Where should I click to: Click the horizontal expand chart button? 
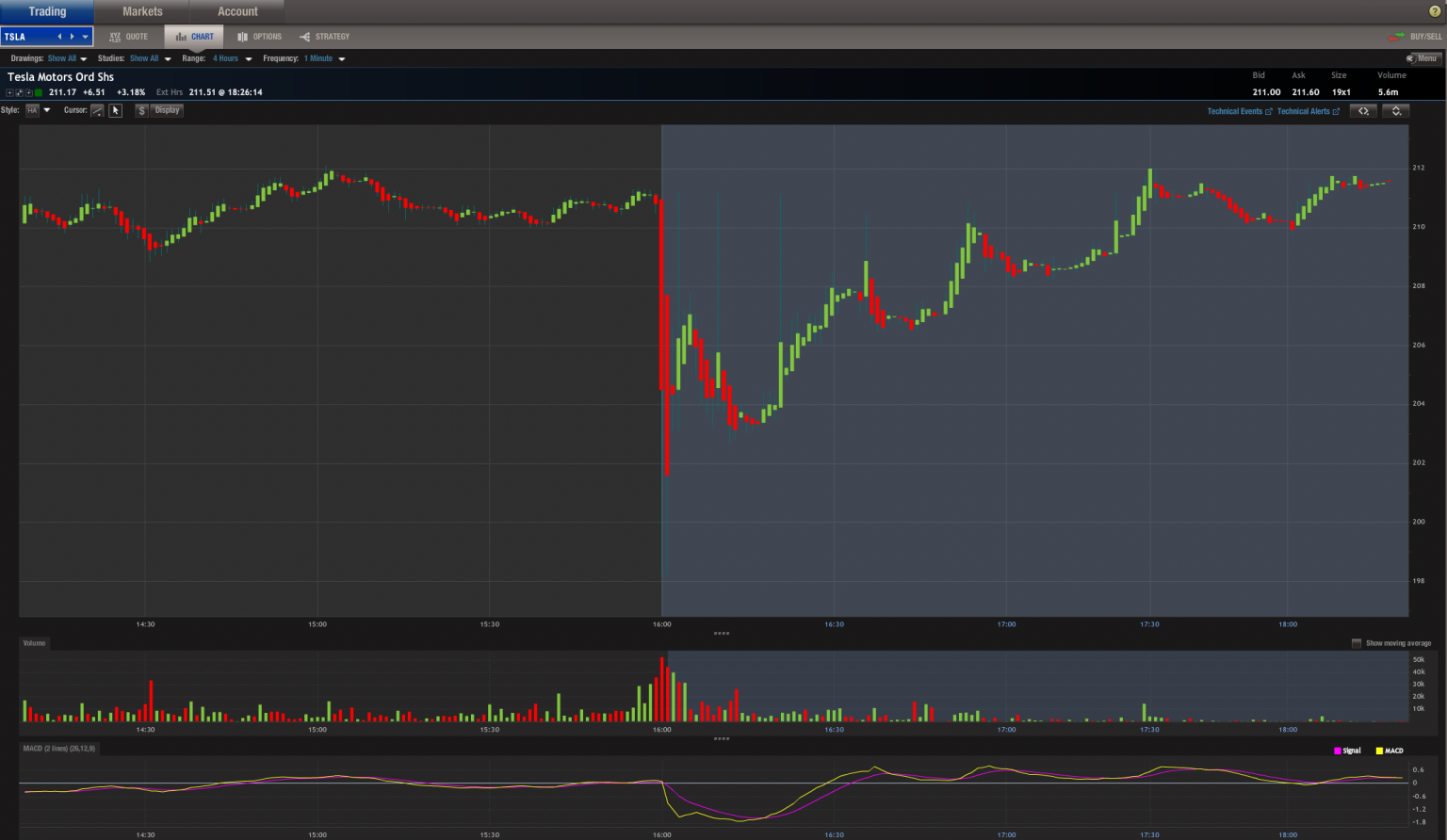point(1363,111)
